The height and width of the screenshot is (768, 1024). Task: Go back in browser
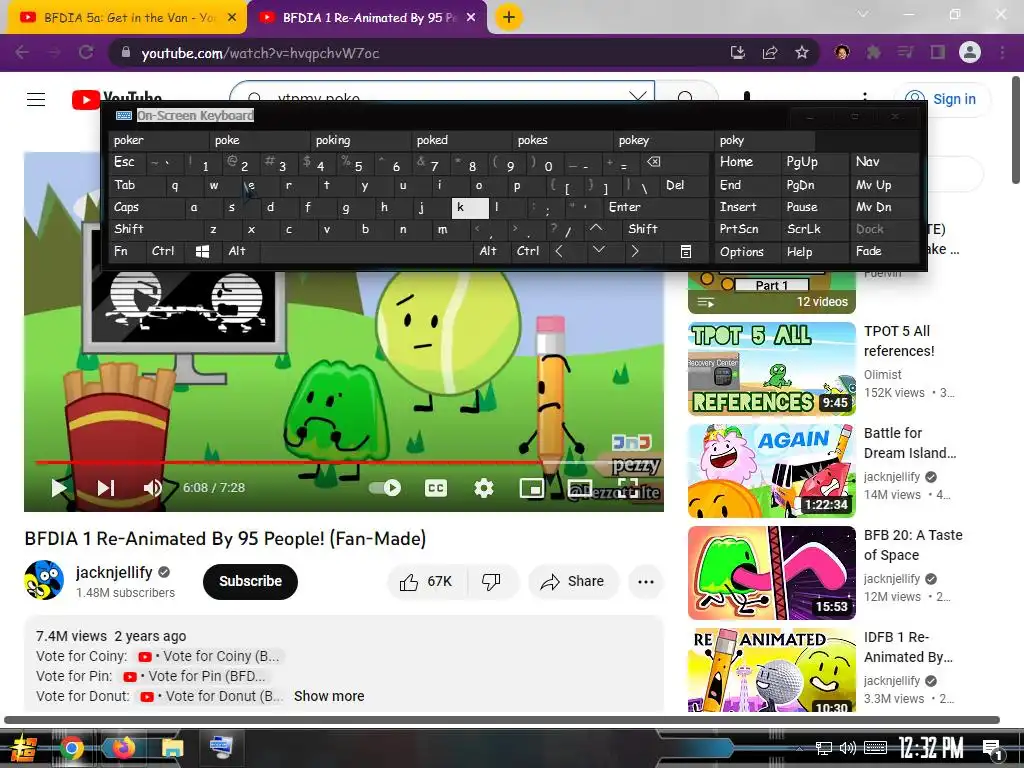click(22, 52)
